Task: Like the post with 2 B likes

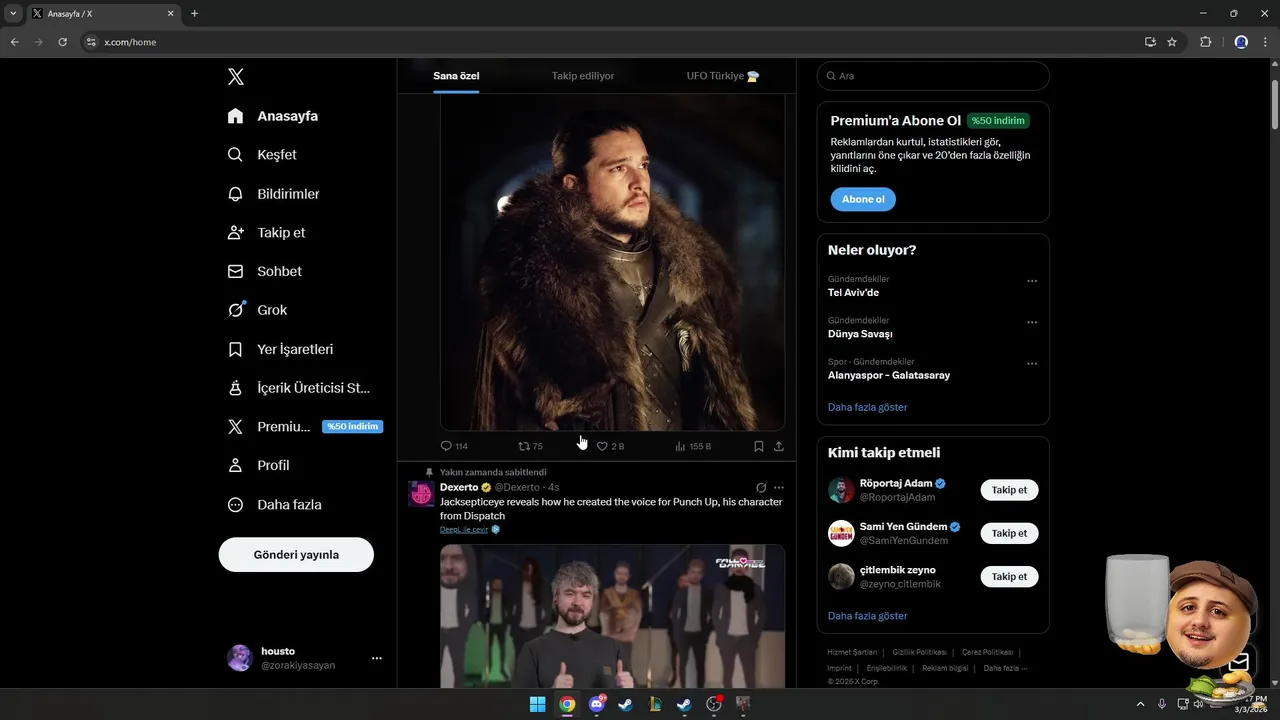Action: [x=610, y=446]
